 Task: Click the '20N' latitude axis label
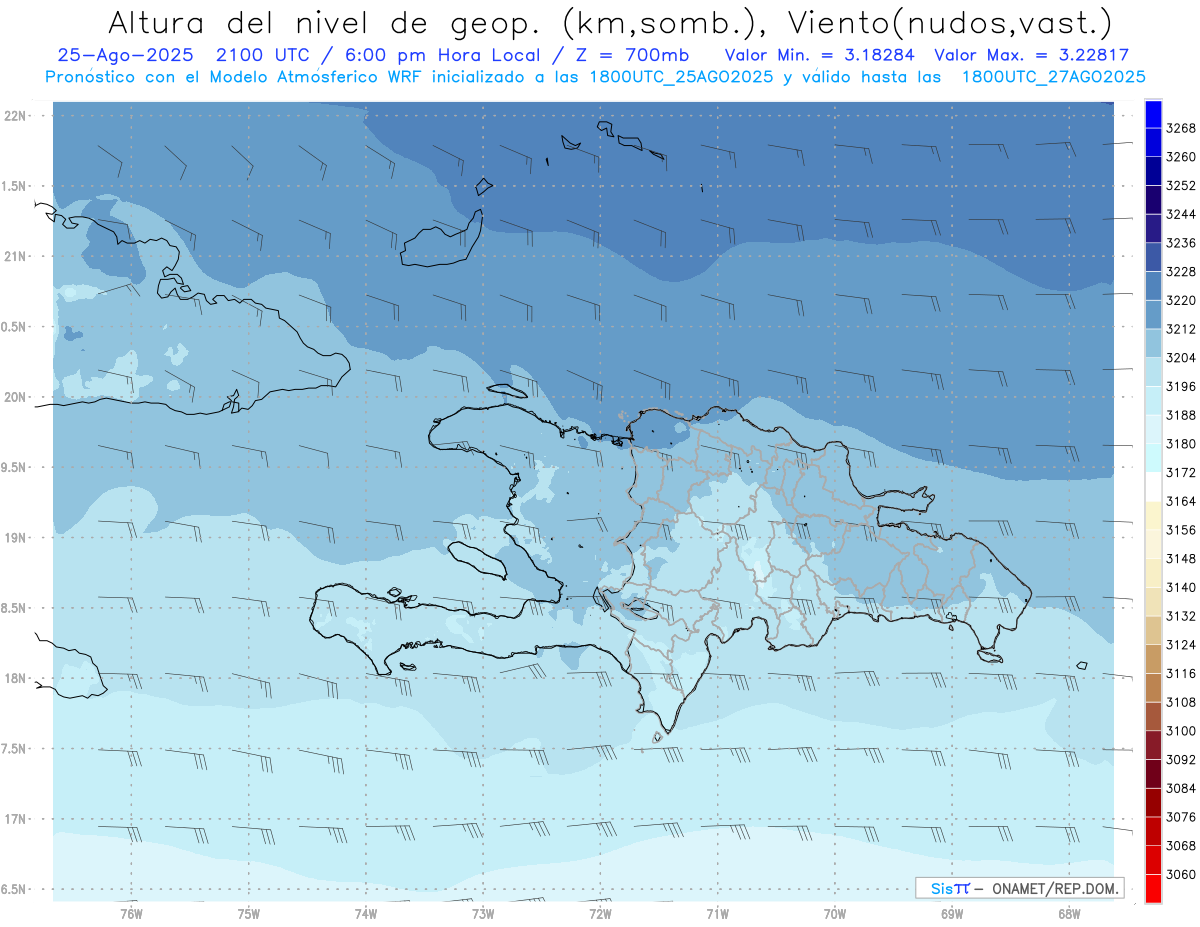(x=15, y=397)
